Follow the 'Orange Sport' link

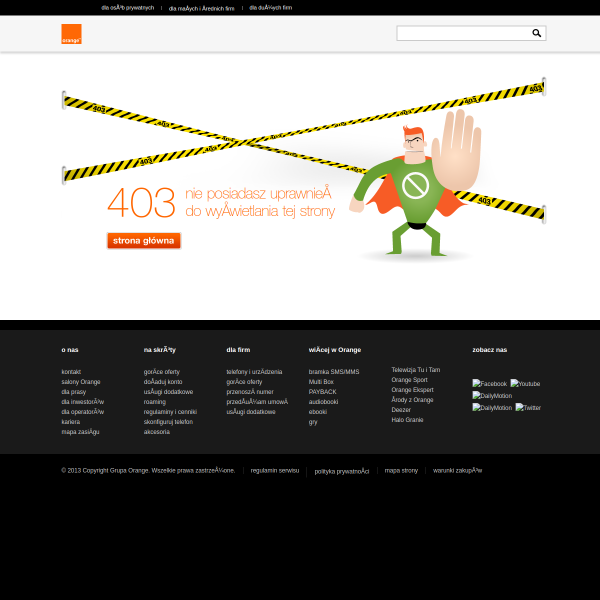[x=409, y=380]
